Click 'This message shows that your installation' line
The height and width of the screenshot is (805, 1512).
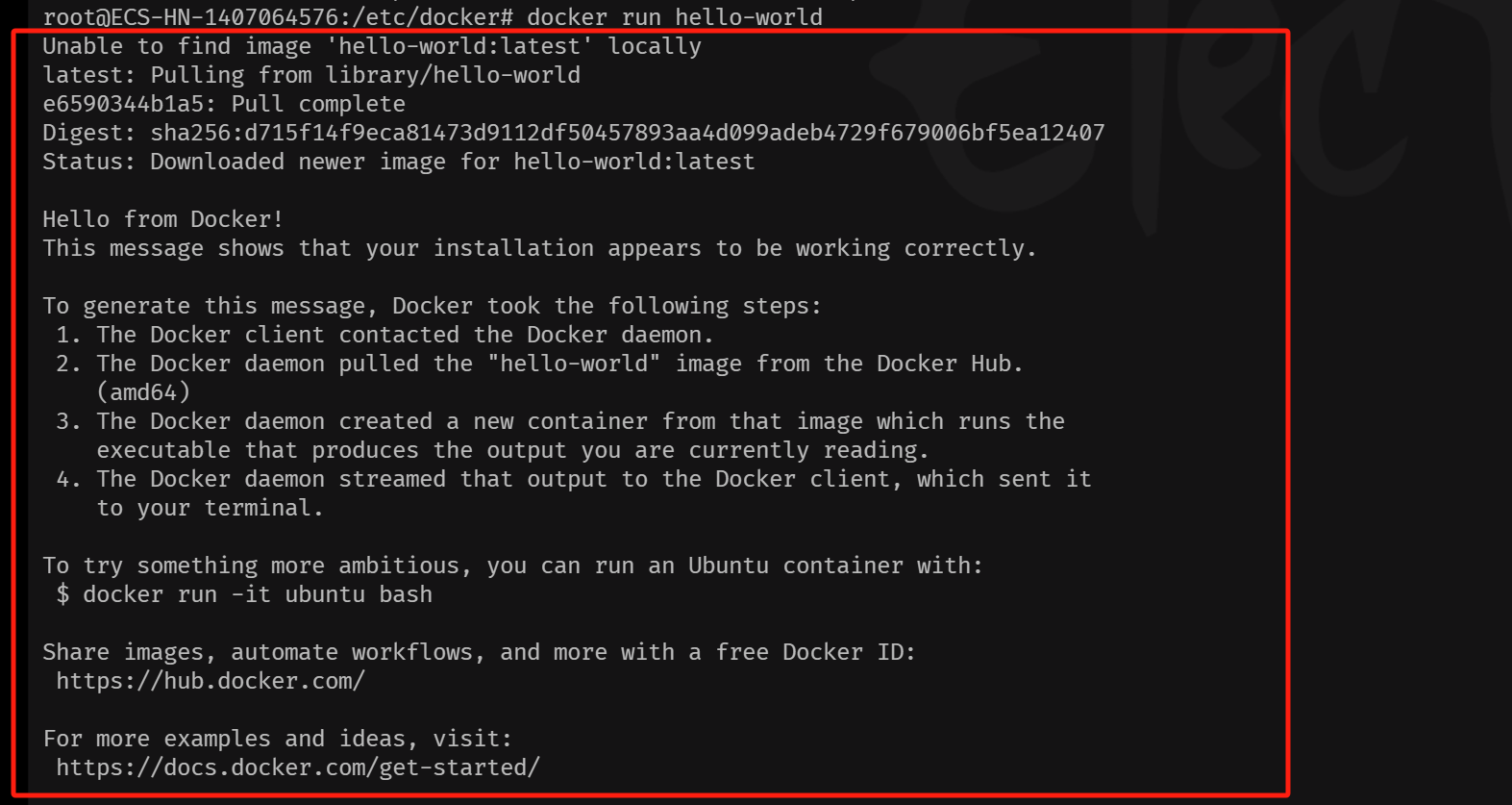pyautogui.click(x=540, y=248)
